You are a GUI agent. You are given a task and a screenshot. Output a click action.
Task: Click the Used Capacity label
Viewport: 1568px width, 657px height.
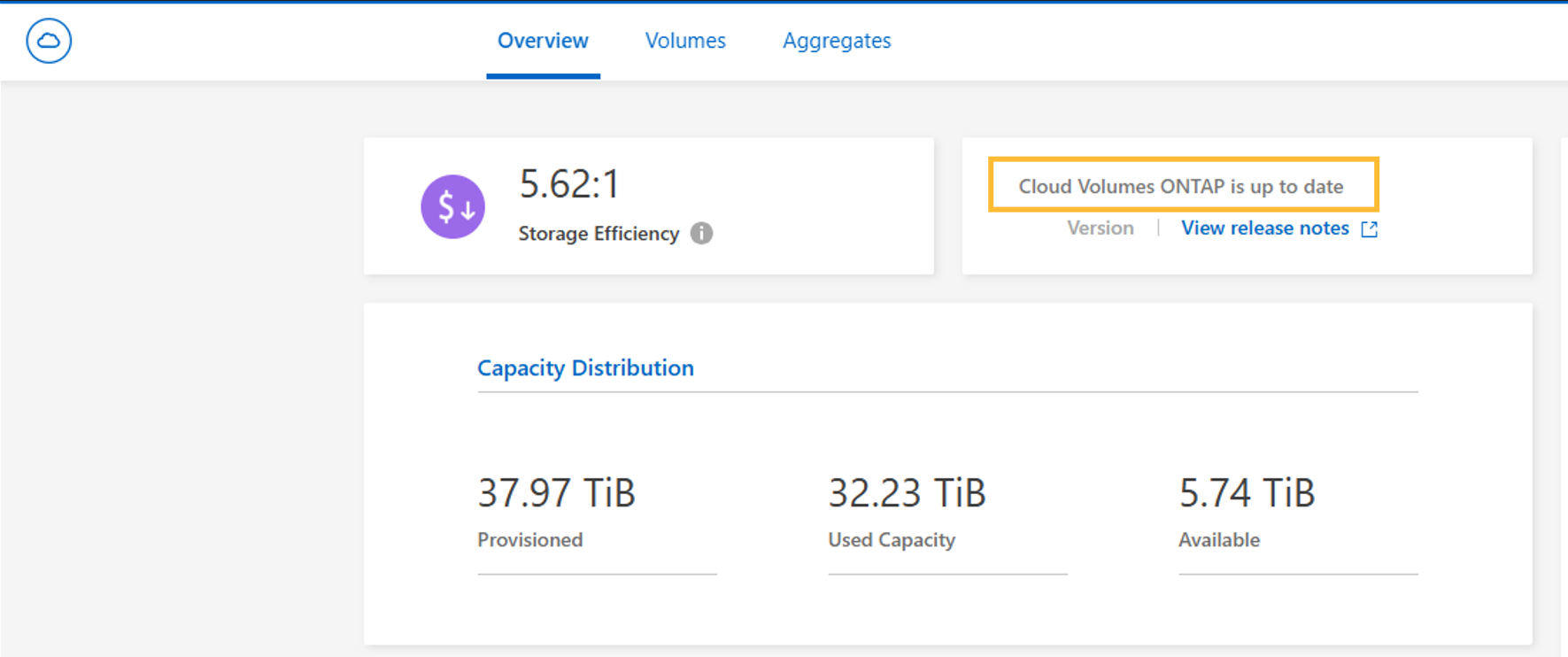point(892,540)
